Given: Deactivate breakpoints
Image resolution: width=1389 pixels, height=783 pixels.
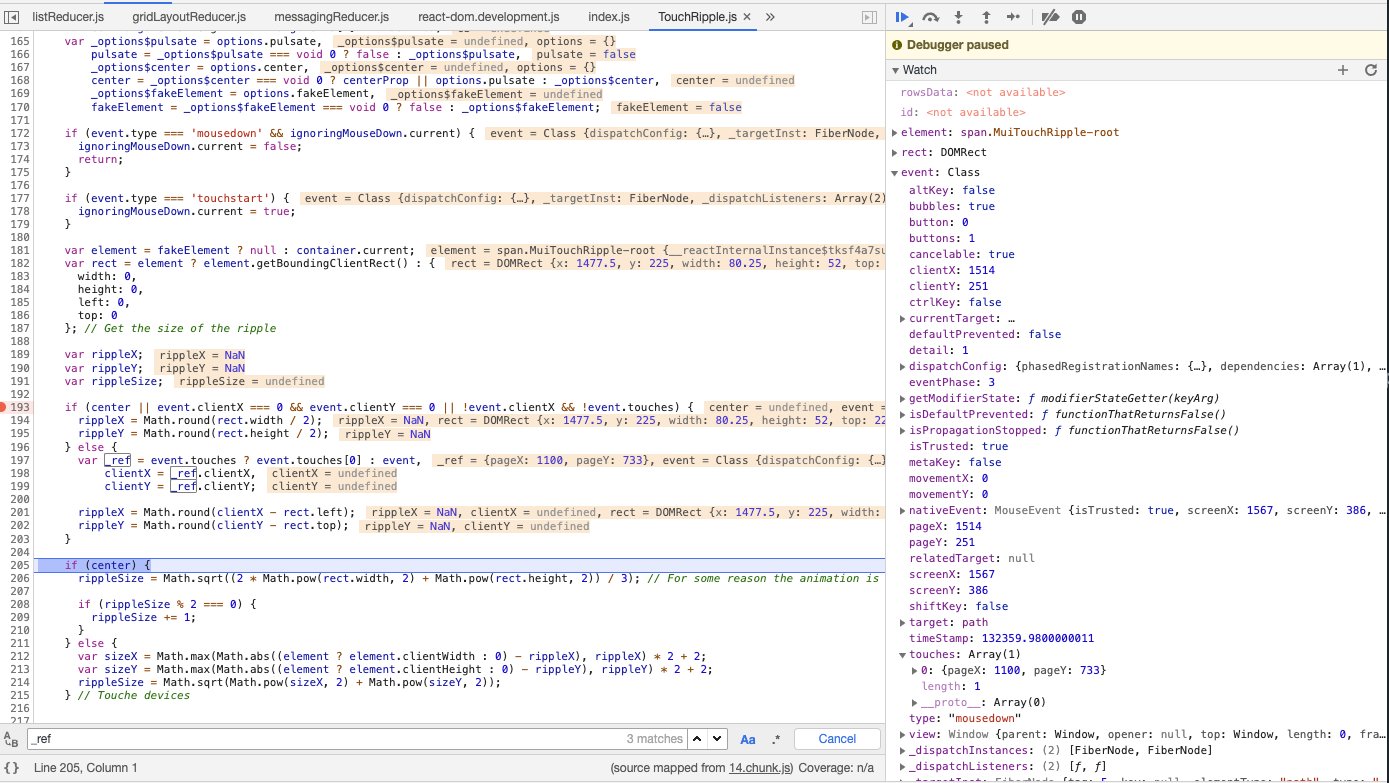Looking at the screenshot, I should (x=1049, y=17).
